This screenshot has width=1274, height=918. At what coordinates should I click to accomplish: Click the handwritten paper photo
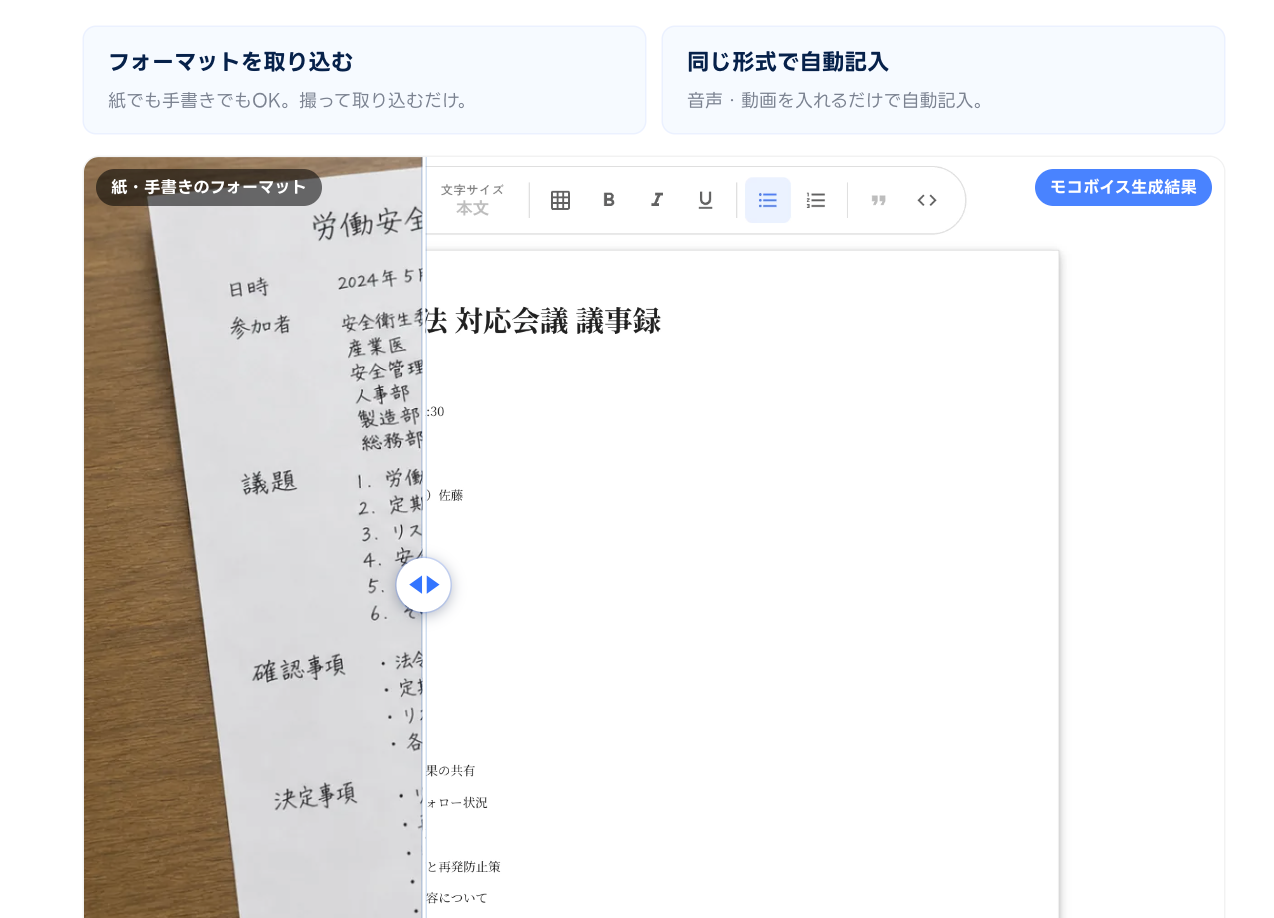254,537
